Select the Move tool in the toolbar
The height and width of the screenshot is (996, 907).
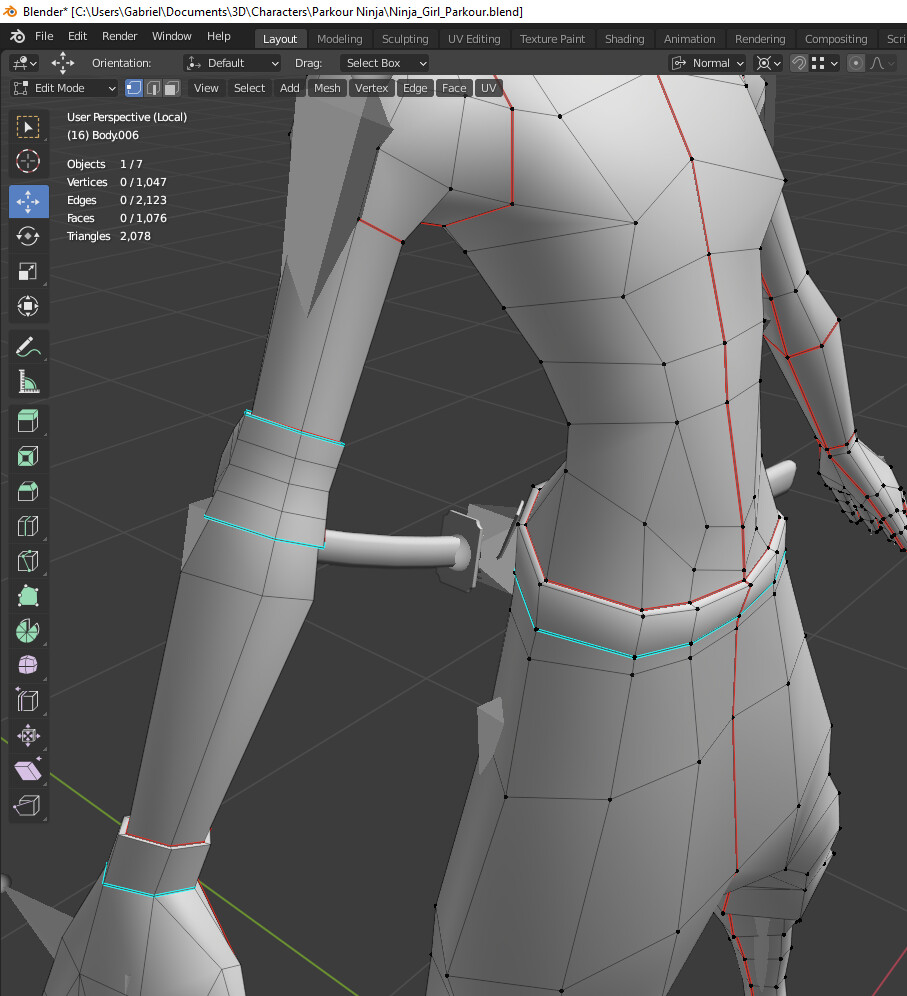(28, 201)
